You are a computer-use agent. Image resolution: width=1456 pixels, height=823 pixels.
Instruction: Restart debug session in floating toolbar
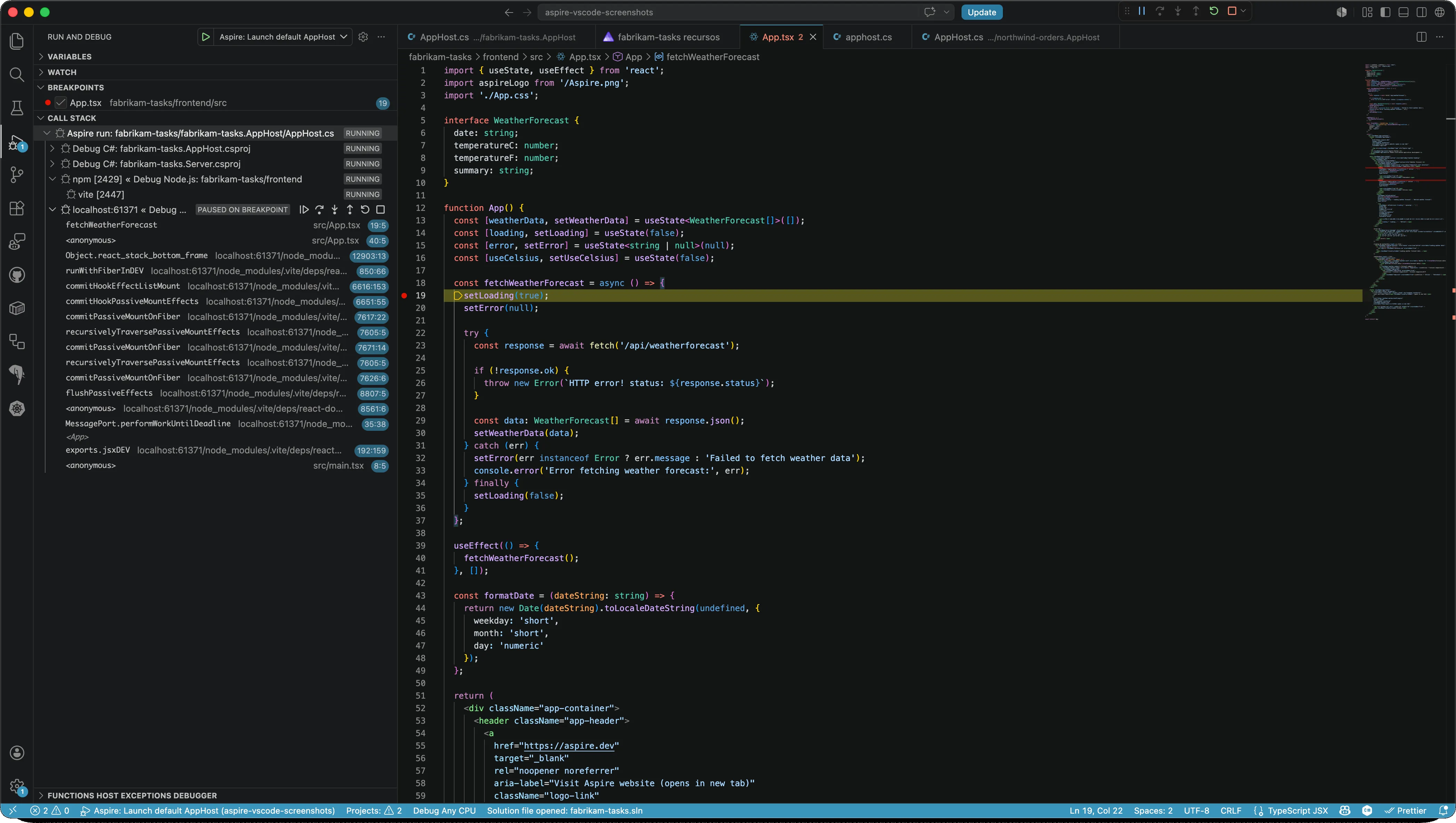coord(1213,11)
